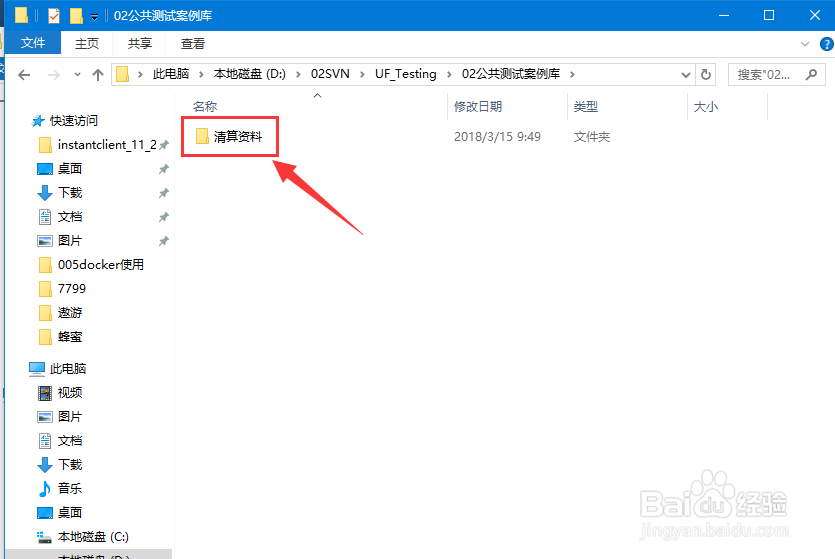Expand chevron after 02公共测试案例库 breadcrumb
The image size is (835, 559).
pos(572,75)
